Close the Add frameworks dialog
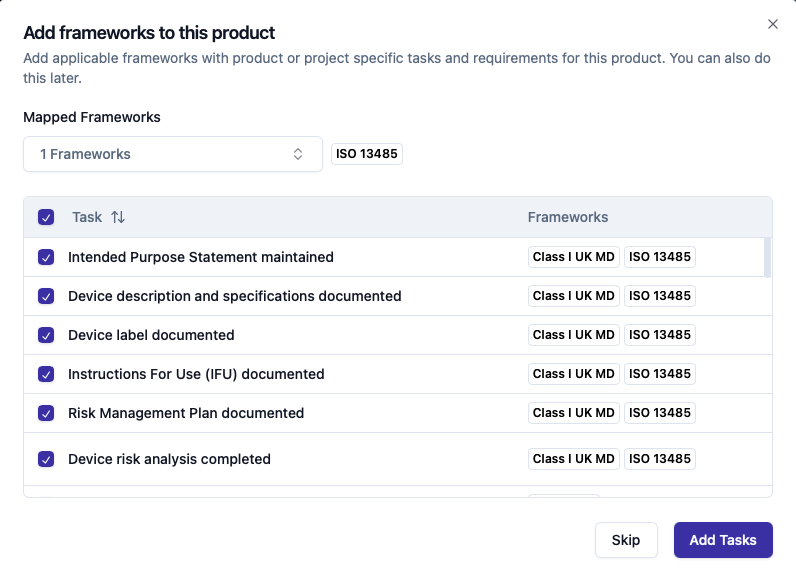 (x=773, y=24)
